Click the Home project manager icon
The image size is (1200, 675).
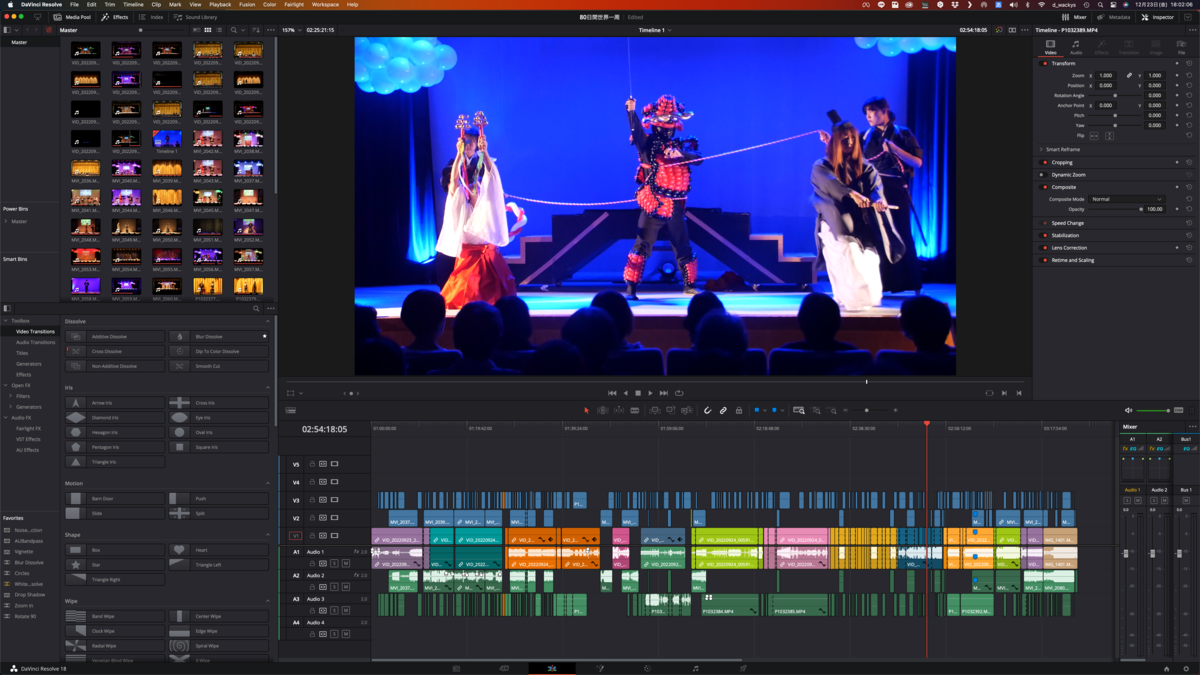(1166, 668)
